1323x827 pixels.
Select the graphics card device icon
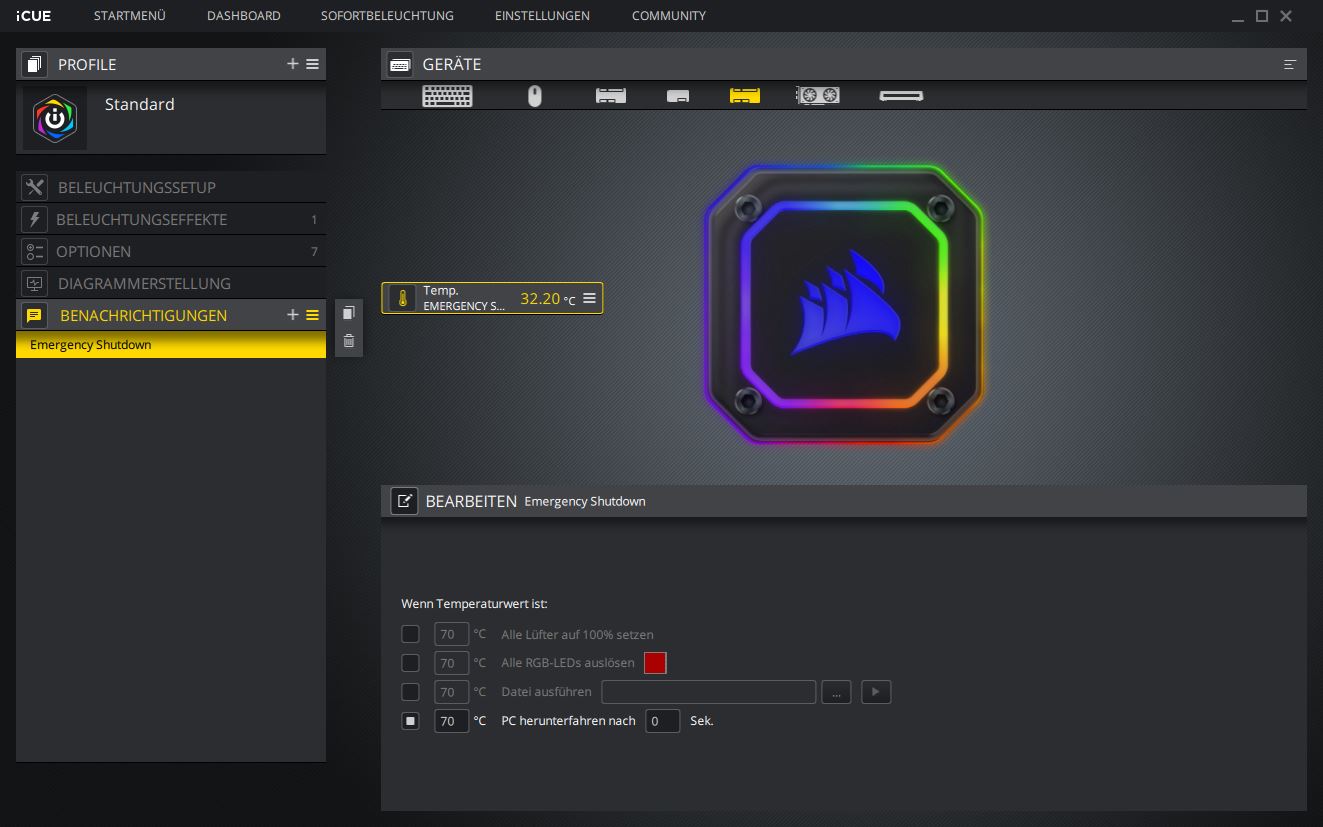pyautogui.click(x=817, y=96)
